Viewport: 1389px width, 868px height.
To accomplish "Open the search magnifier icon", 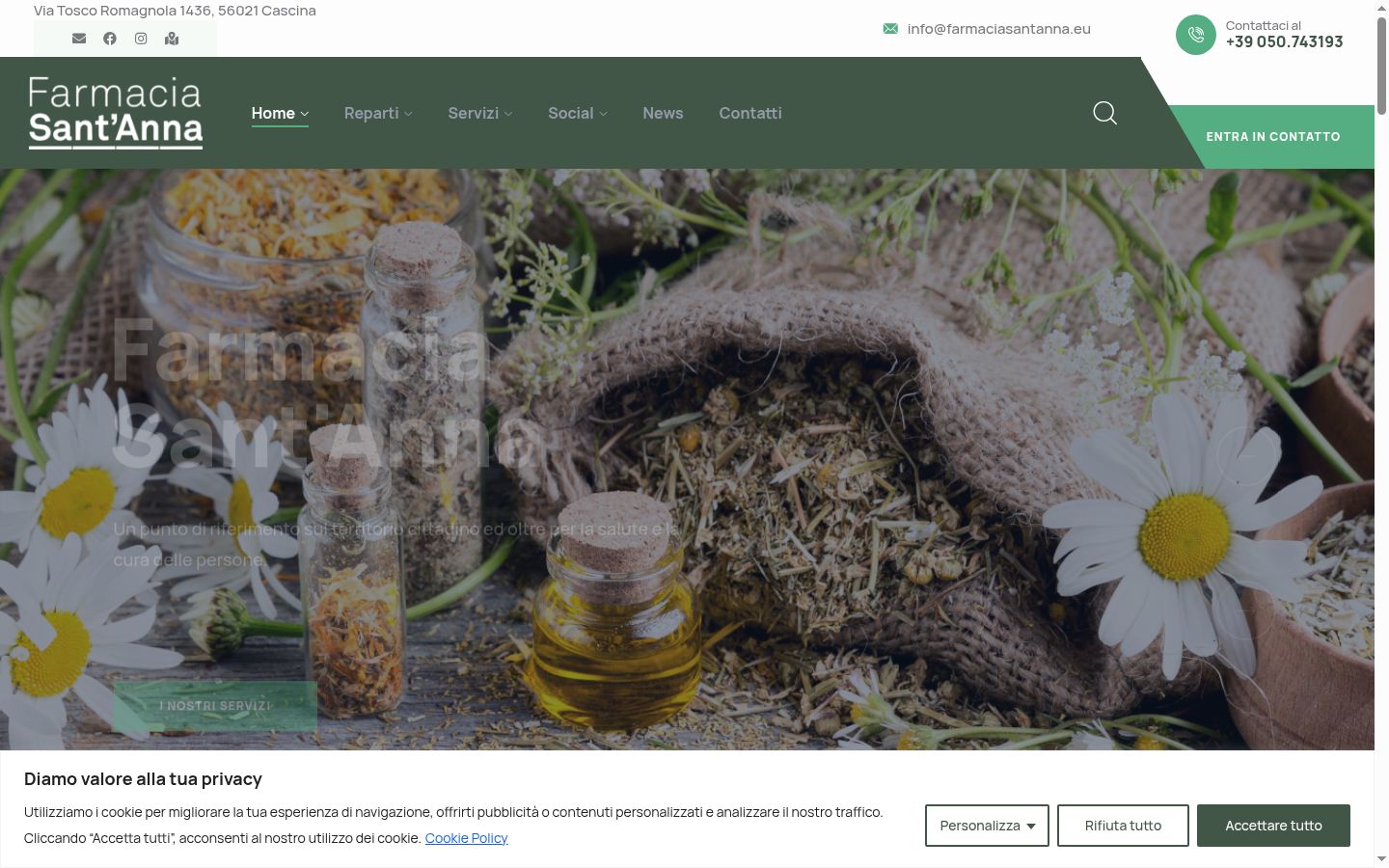I will tap(1104, 113).
